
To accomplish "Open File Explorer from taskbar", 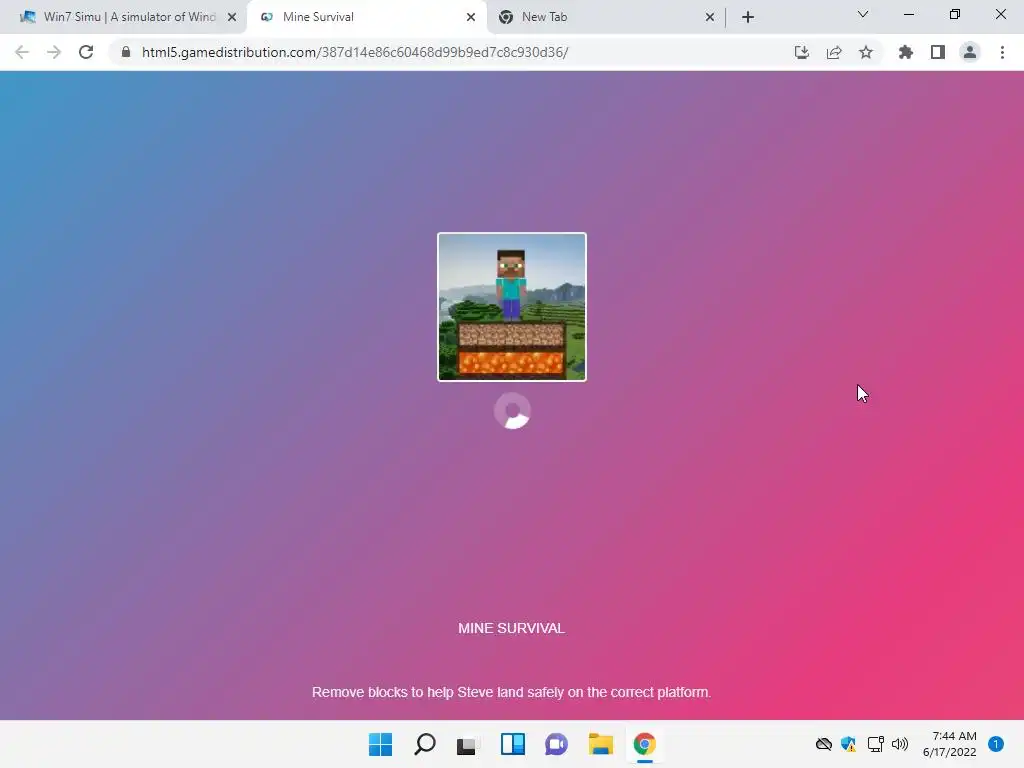I will click(600, 744).
